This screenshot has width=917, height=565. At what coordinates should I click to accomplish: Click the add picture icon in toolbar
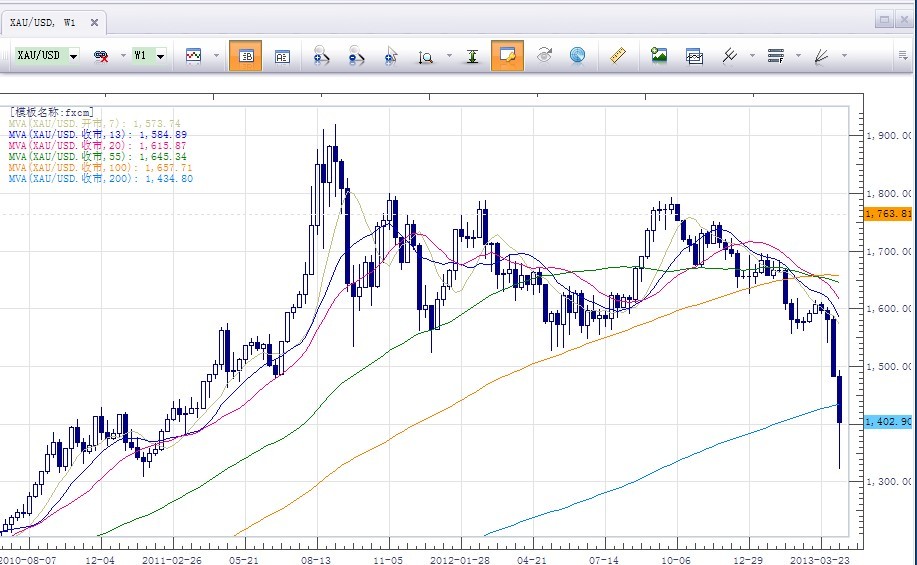coord(658,56)
